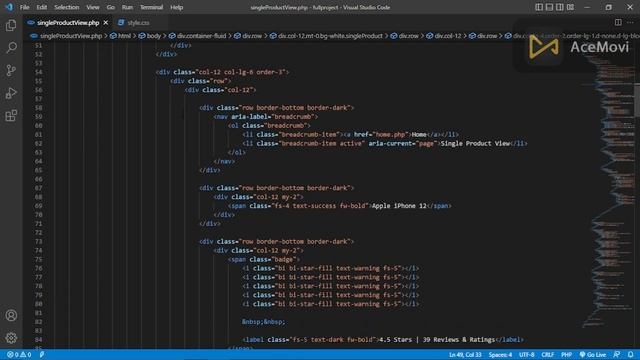Click span class="badge" on line 75
The height and width of the screenshot is (360, 640).
click(264, 260)
